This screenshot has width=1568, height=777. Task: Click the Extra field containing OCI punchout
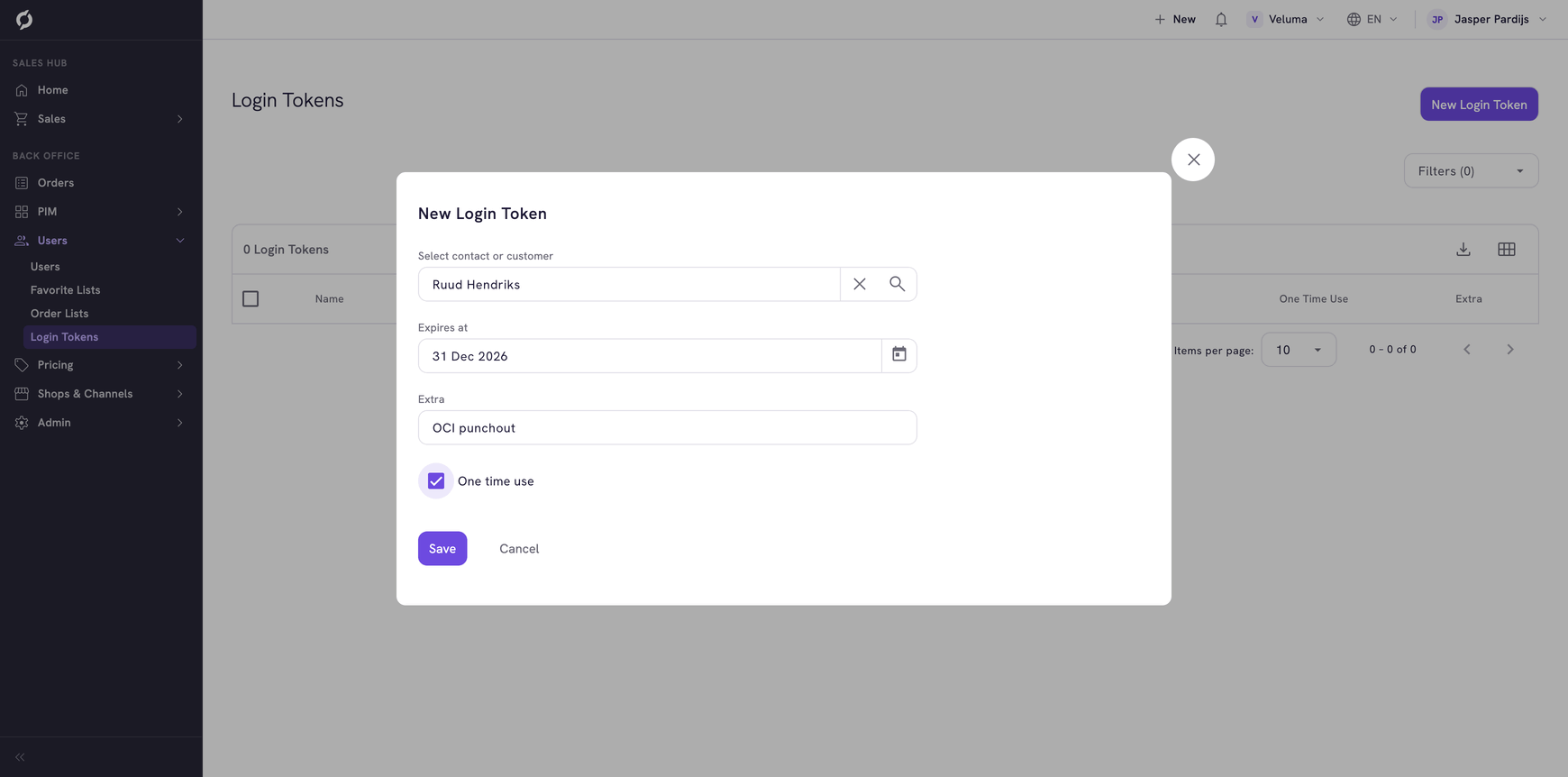668,428
